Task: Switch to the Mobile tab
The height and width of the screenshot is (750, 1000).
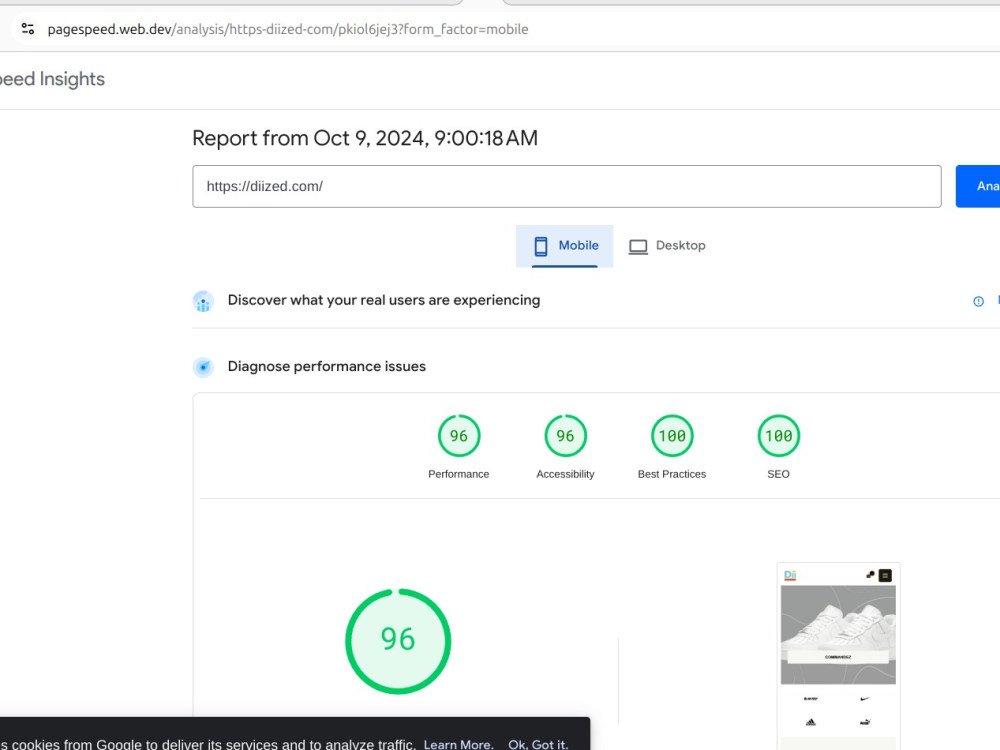Action: point(564,246)
